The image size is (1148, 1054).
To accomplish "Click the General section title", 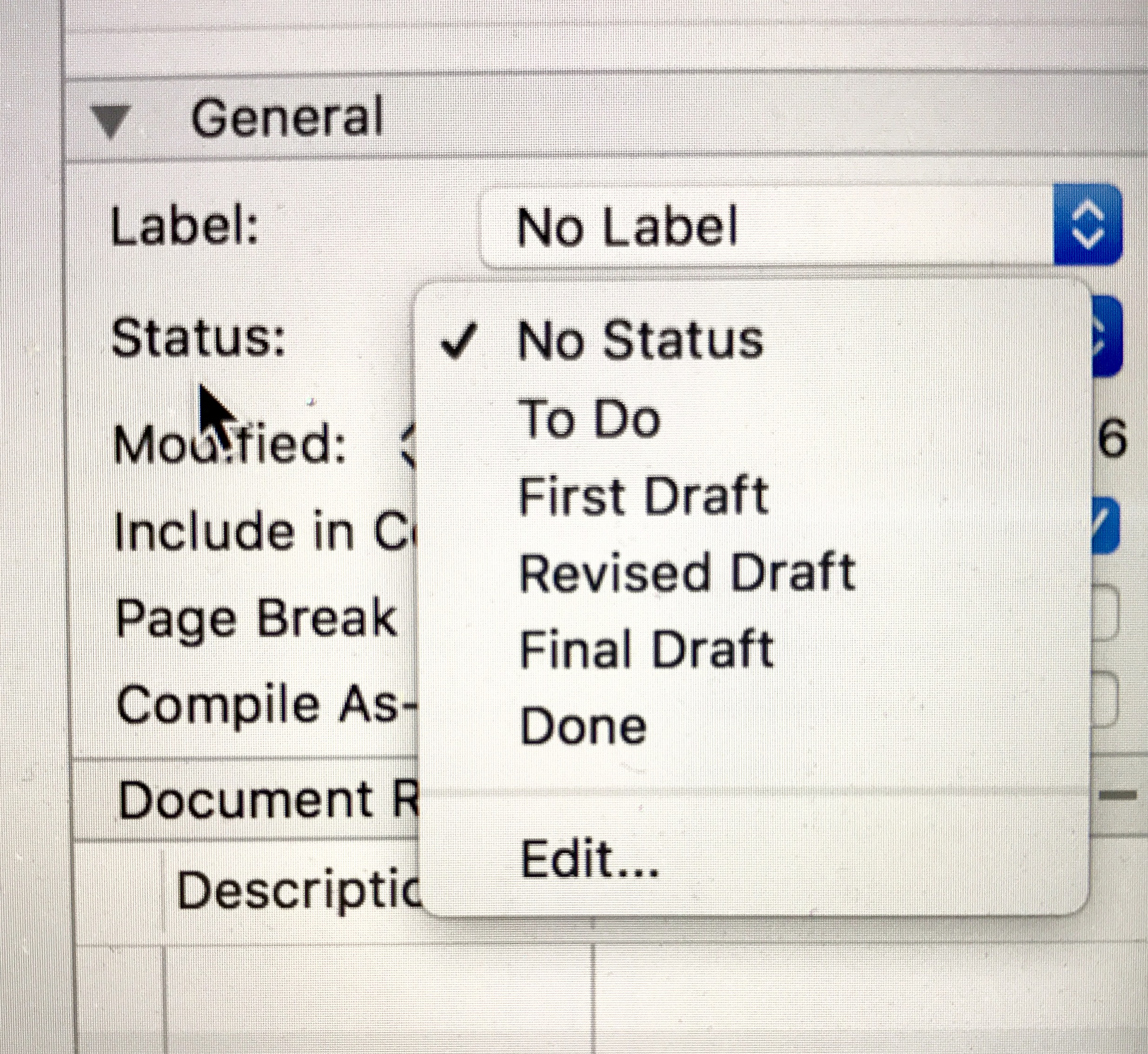I will 287,118.
